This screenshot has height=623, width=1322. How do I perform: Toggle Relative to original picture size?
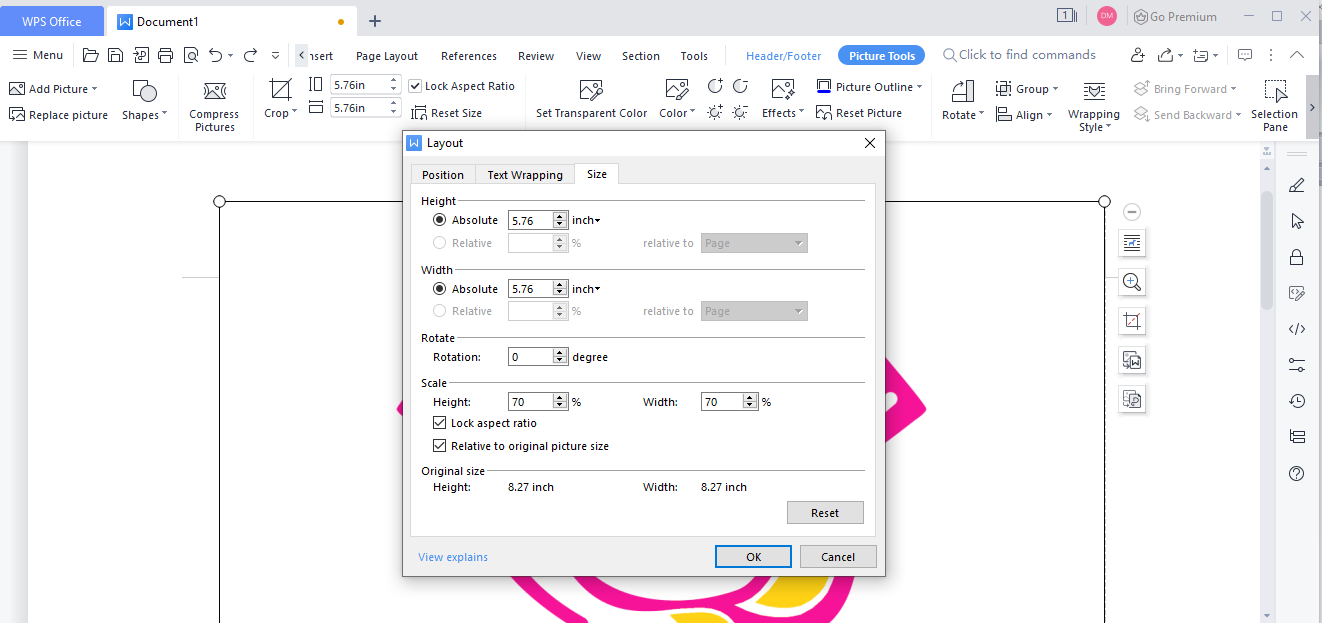(x=439, y=446)
